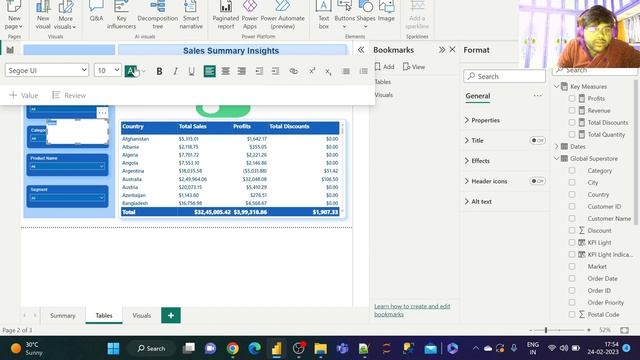
Task: Insert Key influencers visual
Action: [x=121, y=15]
